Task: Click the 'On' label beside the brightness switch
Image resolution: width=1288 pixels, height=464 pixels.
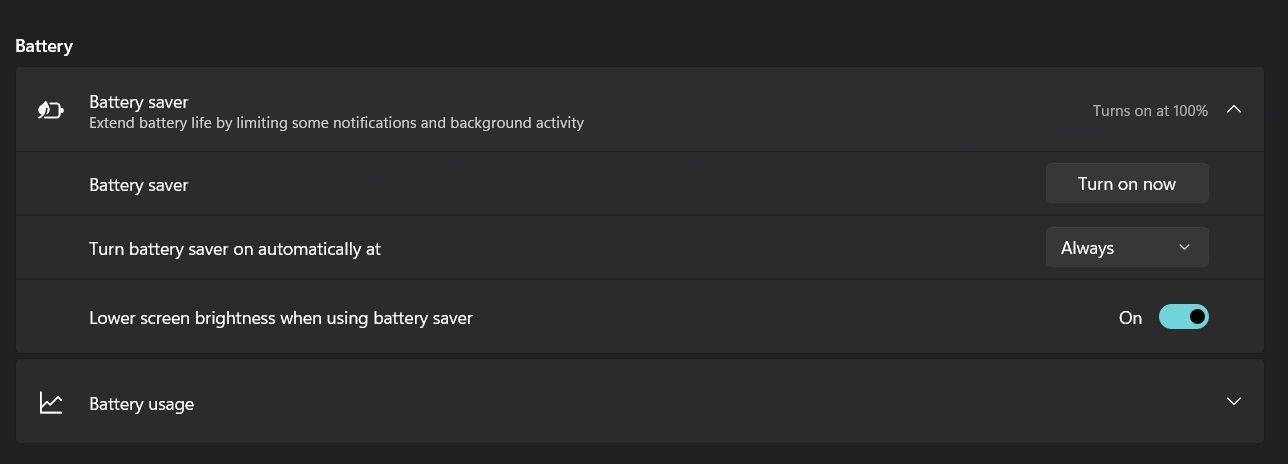Action: [x=1130, y=318]
